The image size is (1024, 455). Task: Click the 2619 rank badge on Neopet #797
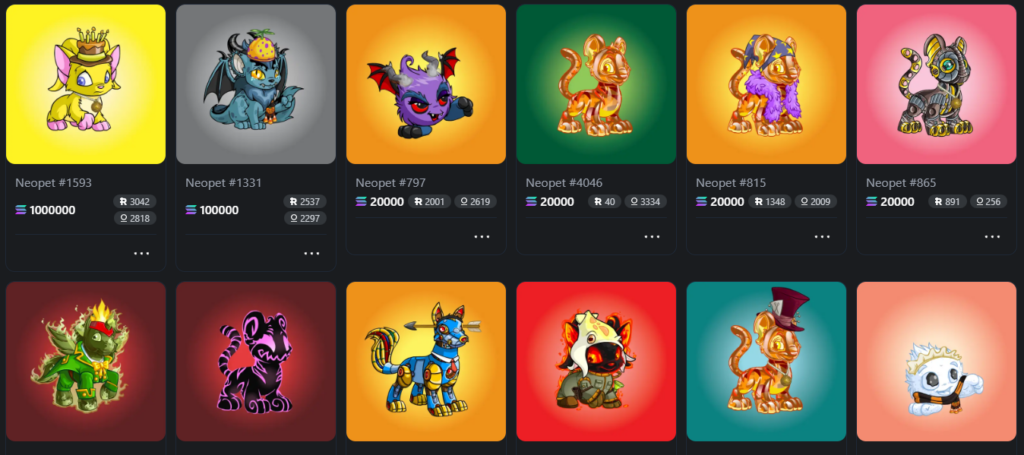[475, 202]
